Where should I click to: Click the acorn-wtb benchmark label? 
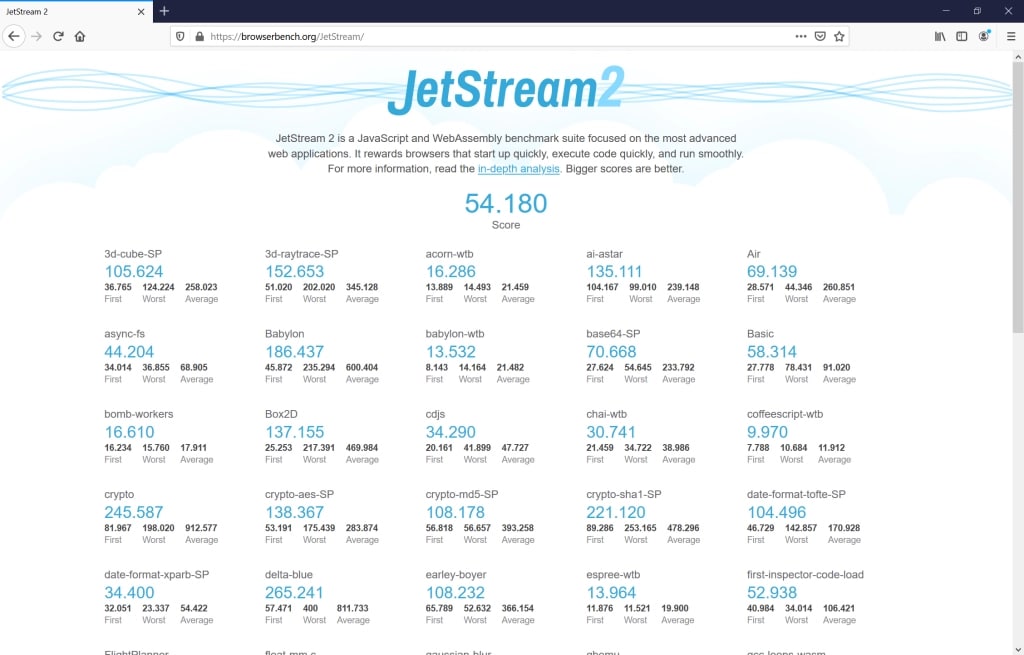449,254
